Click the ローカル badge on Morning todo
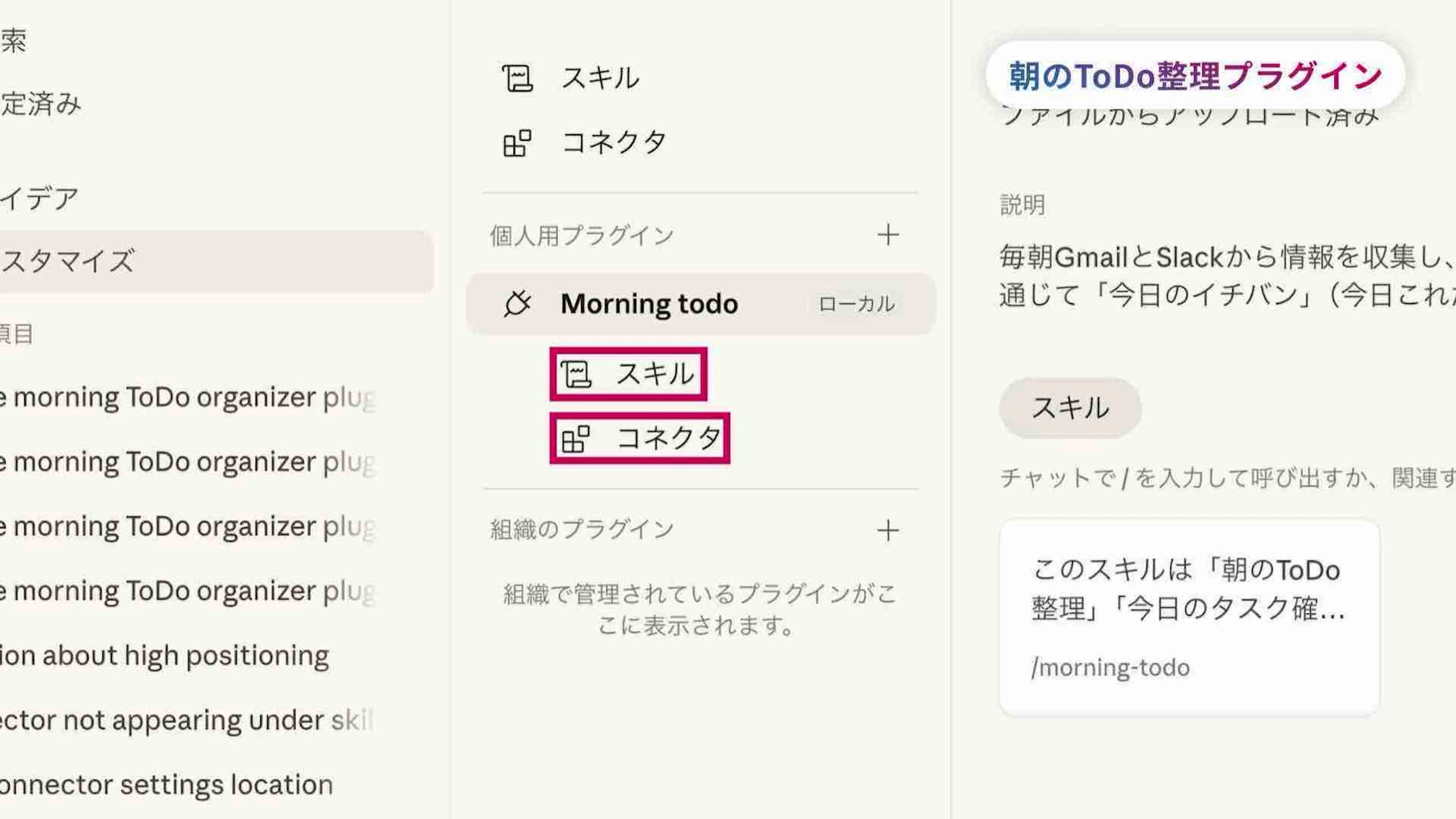The width and height of the screenshot is (1456, 819). (856, 304)
